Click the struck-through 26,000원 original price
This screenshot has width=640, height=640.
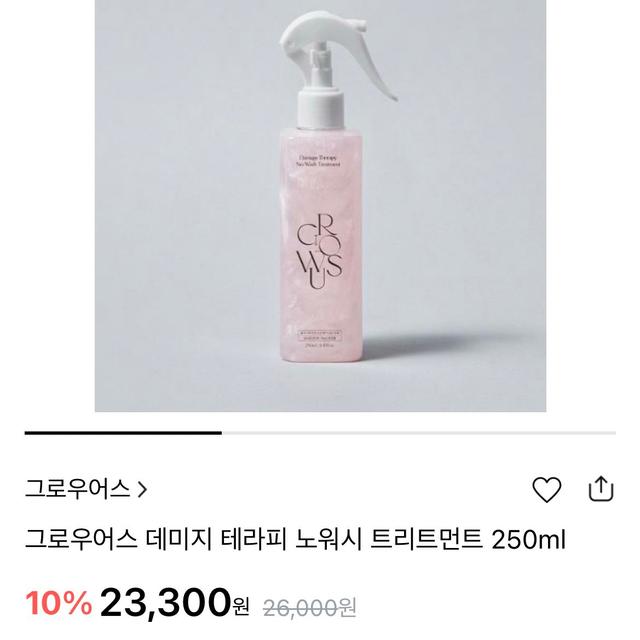click(310, 608)
